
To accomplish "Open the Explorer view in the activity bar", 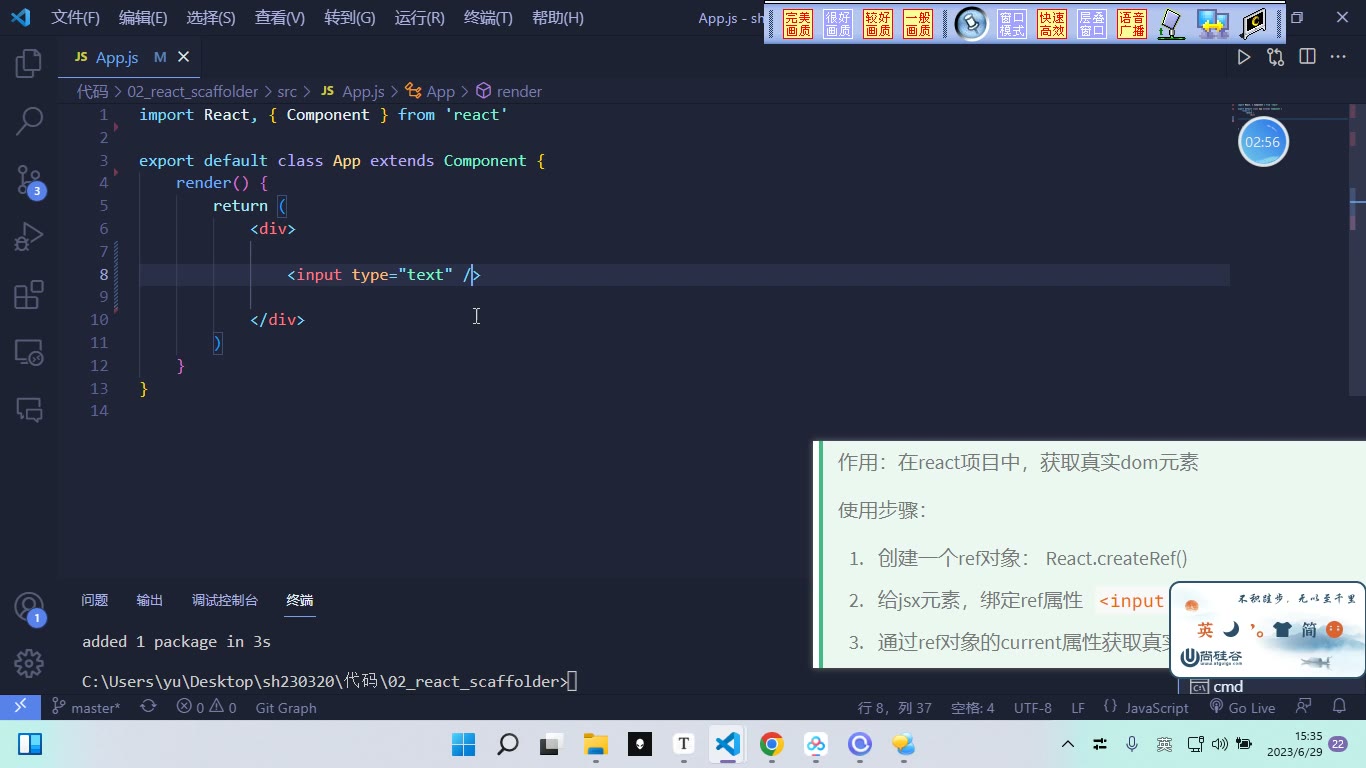I will click(29, 64).
